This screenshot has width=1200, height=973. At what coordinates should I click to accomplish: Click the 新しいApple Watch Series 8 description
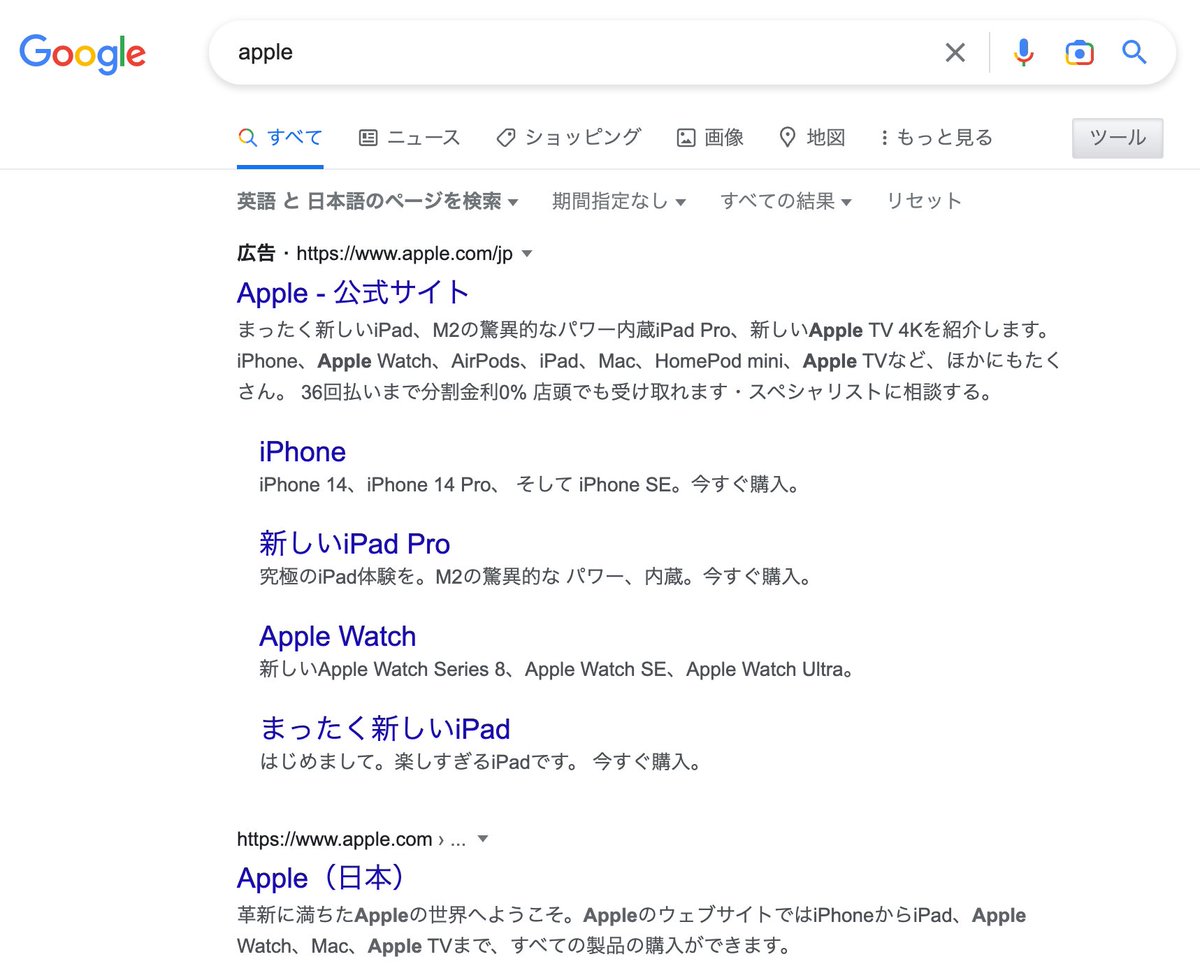click(558, 669)
